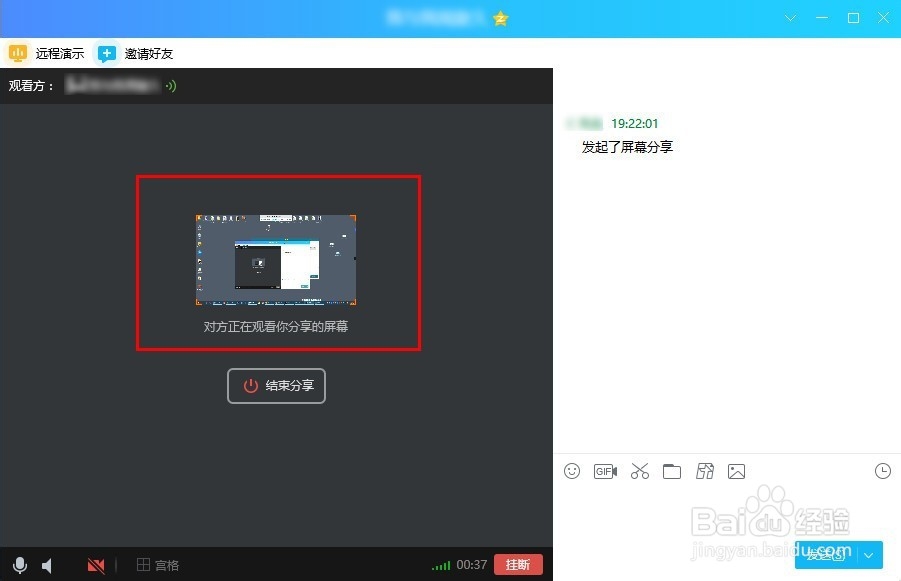Mute the speaker output
This screenshot has height=581, width=901.
48,564
